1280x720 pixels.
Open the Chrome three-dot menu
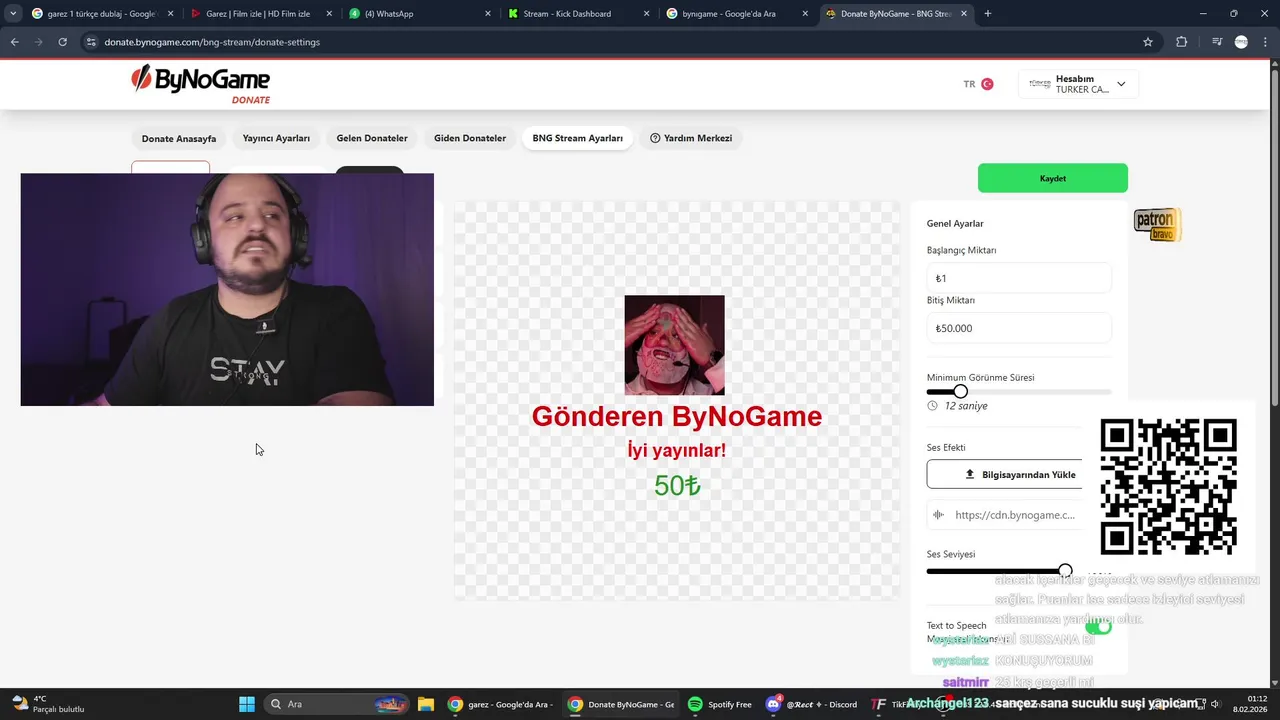(1266, 42)
